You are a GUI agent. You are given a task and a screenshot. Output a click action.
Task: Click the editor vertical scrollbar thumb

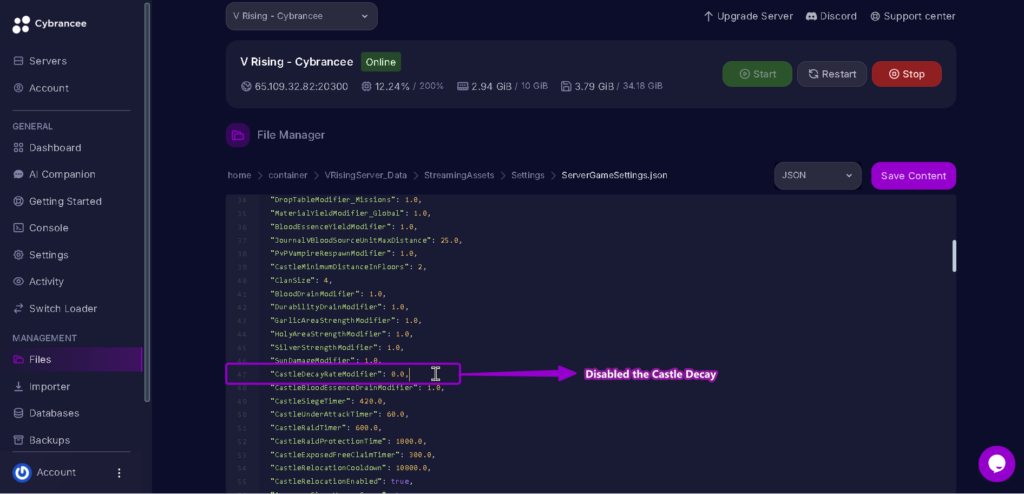pyautogui.click(x=954, y=256)
